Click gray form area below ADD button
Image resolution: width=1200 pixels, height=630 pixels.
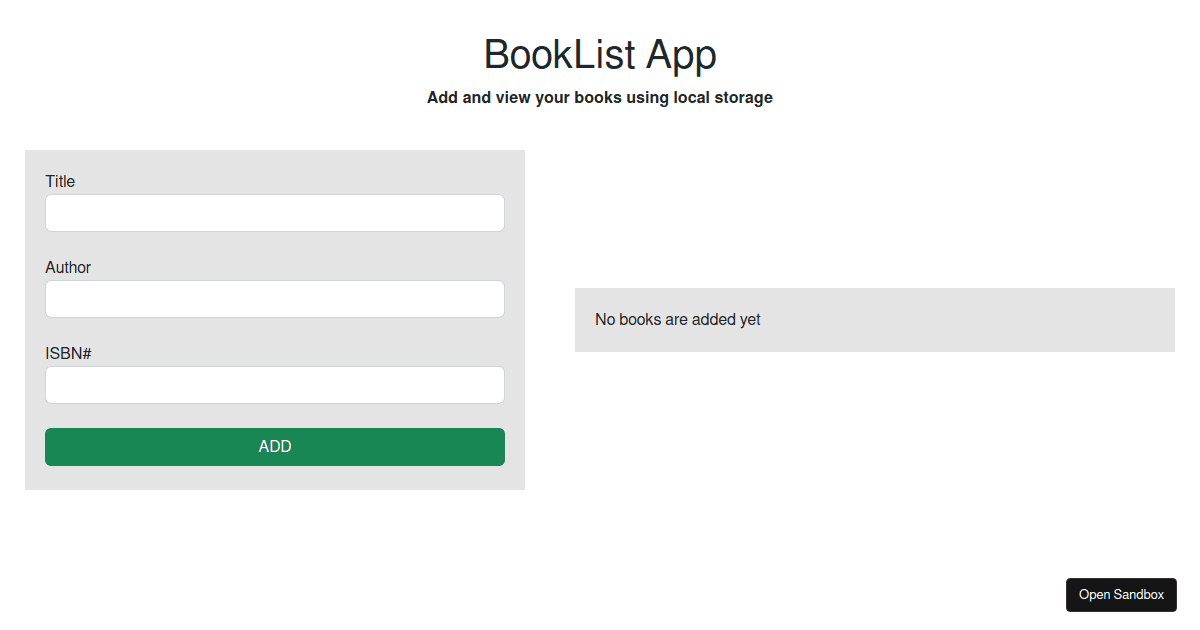tap(275, 478)
